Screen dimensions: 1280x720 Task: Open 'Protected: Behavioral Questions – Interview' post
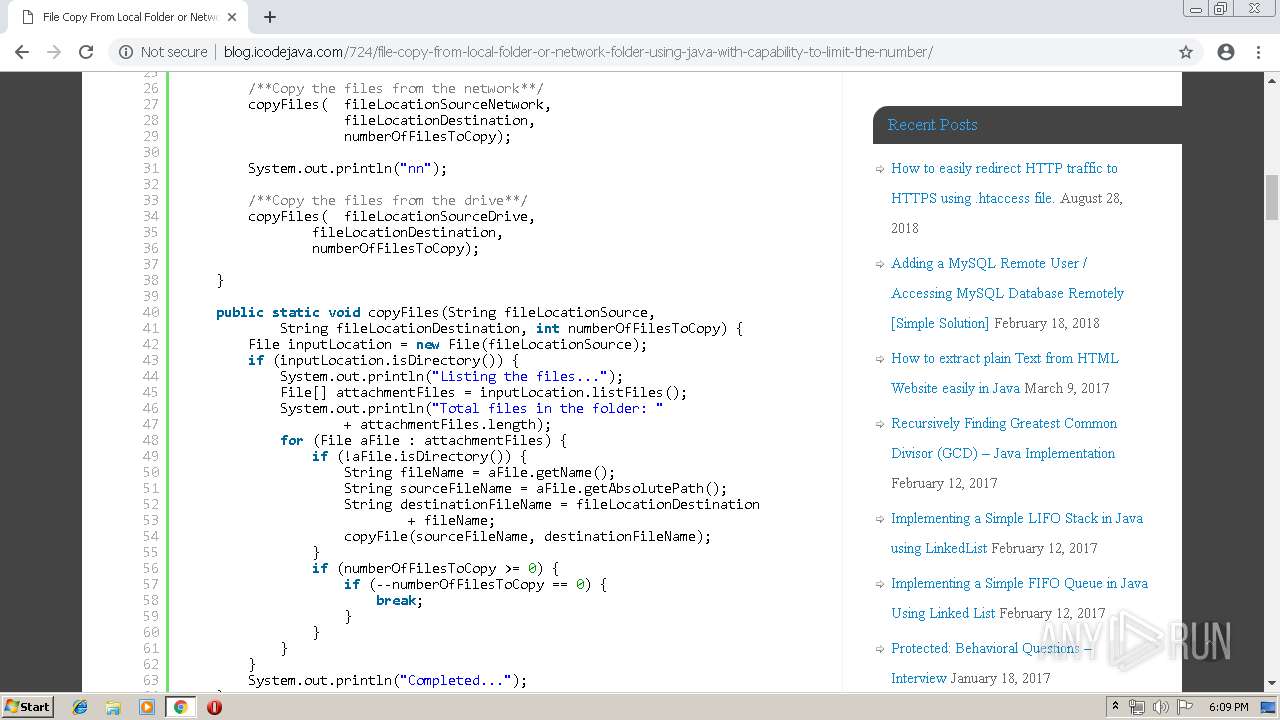991,663
